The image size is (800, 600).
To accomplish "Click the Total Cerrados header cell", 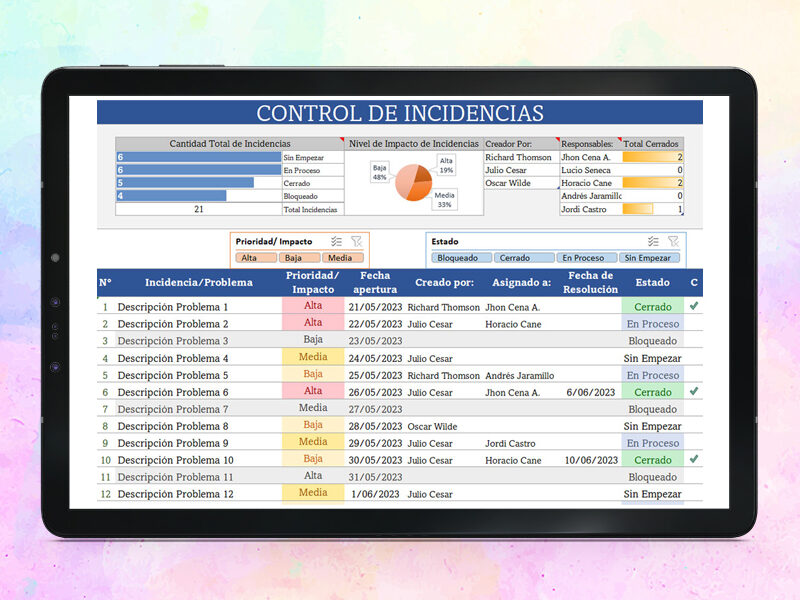I will [x=651, y=143].
